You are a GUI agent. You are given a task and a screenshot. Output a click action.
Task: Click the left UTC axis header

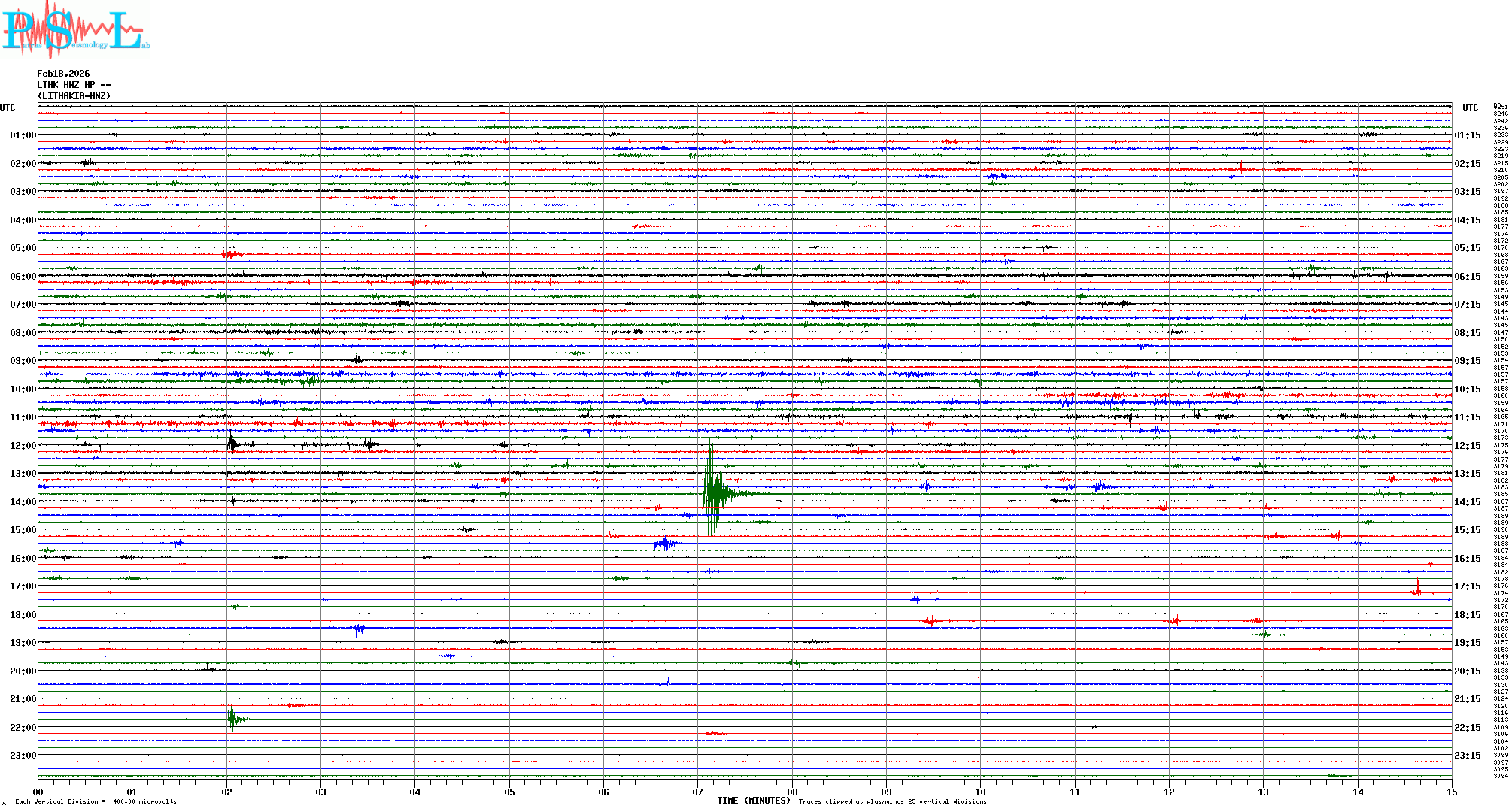pos(8,108)
